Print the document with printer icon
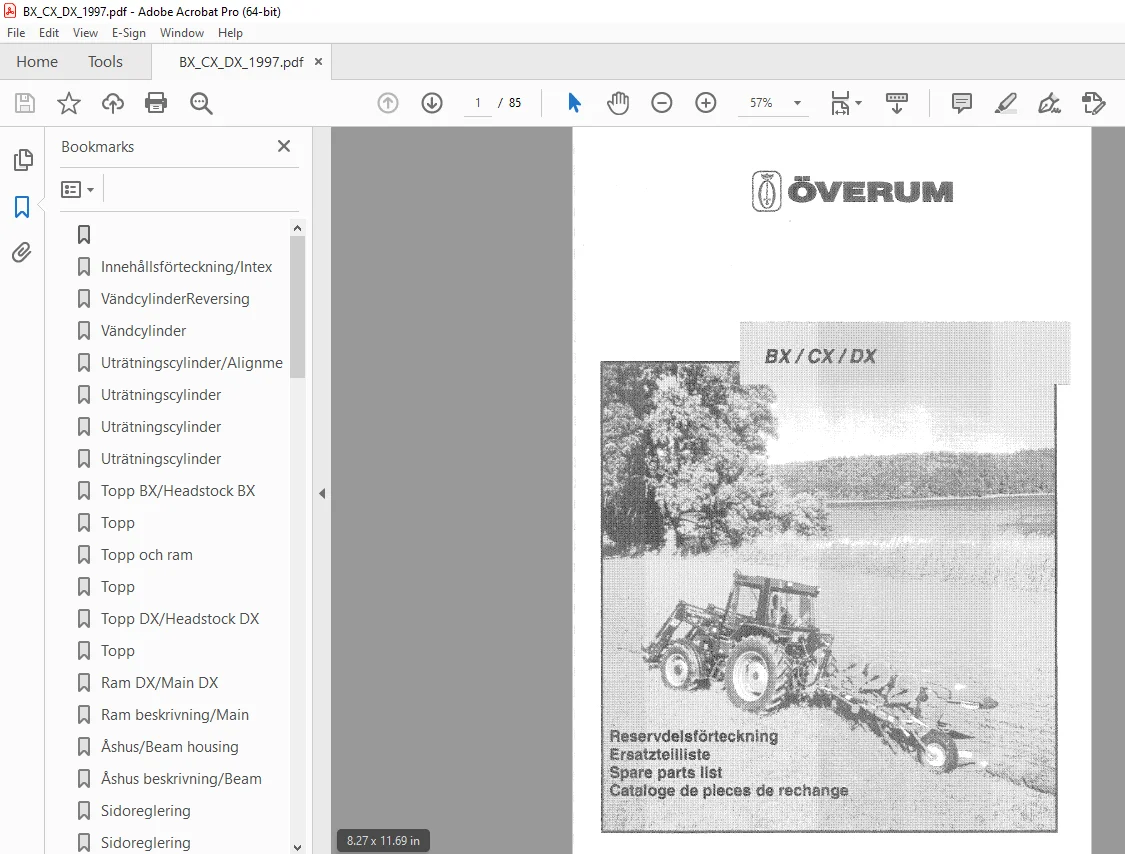 pyautogui.click(x=156, y=103)
